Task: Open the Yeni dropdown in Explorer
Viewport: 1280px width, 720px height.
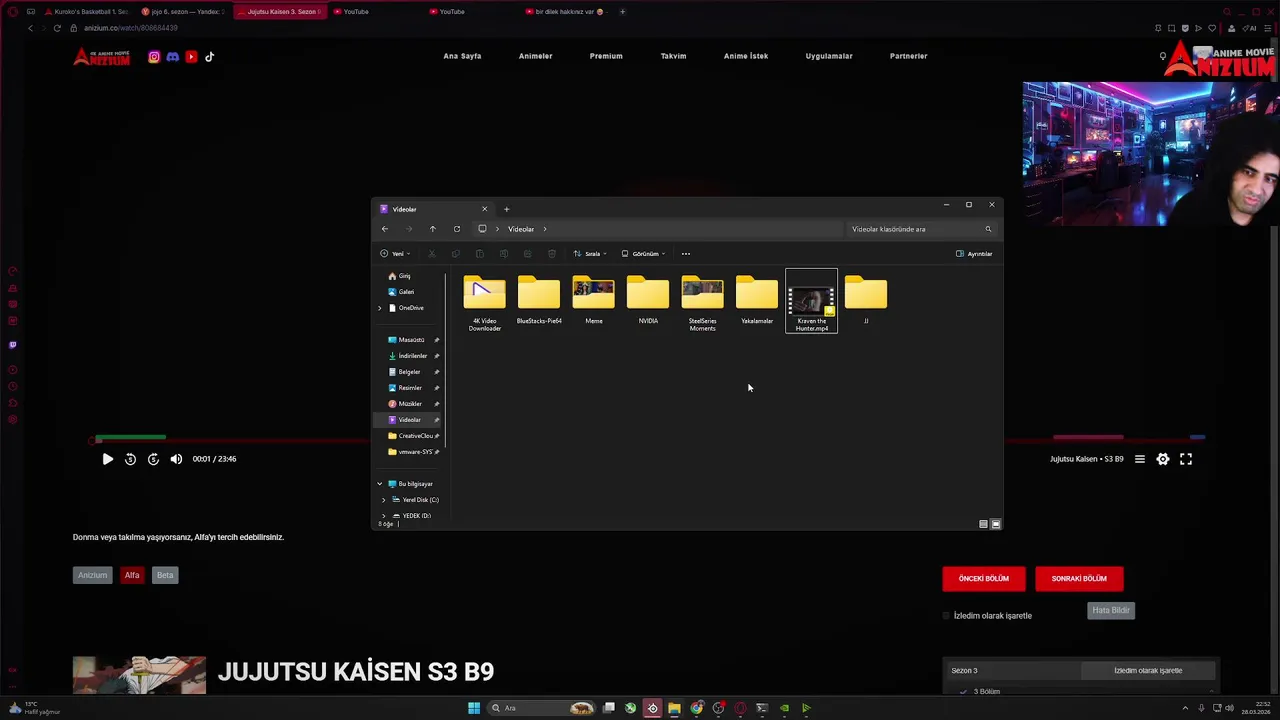Action: point(395,254)
